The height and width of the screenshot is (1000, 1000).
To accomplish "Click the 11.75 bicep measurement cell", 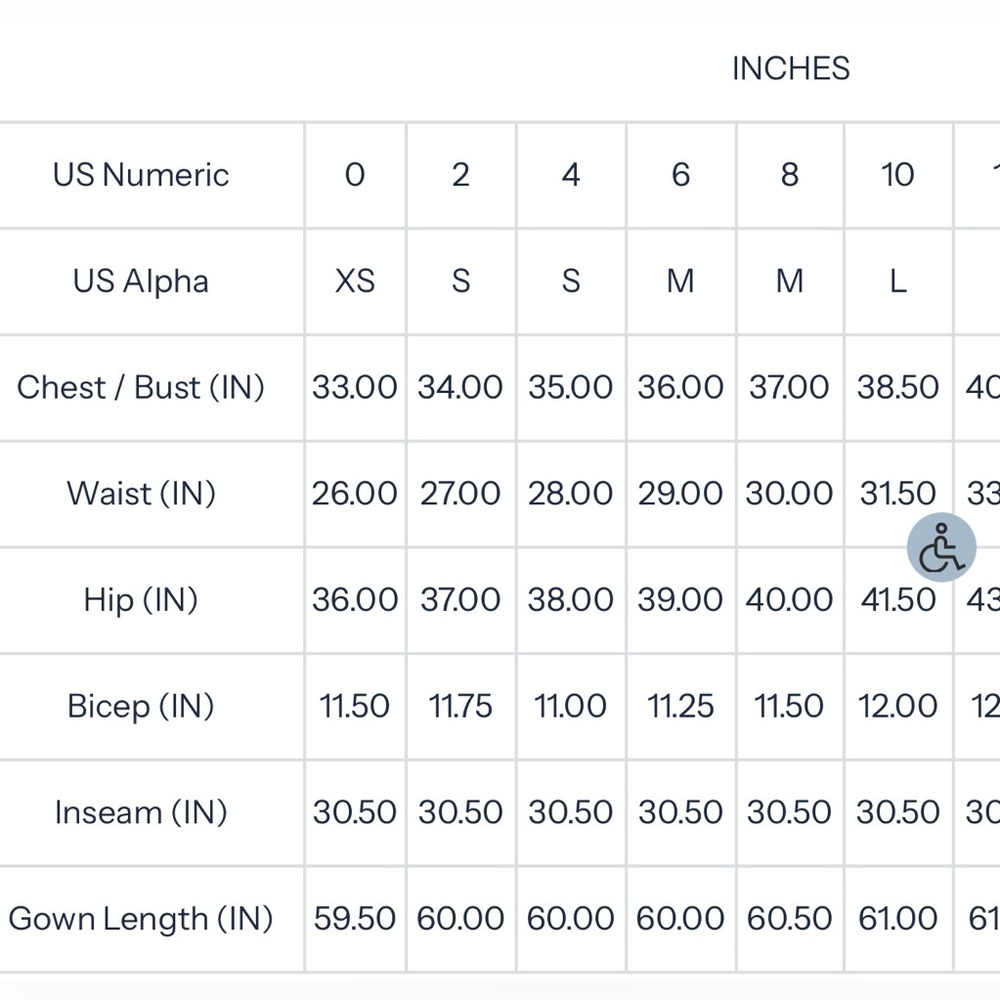I will point(460,706).
